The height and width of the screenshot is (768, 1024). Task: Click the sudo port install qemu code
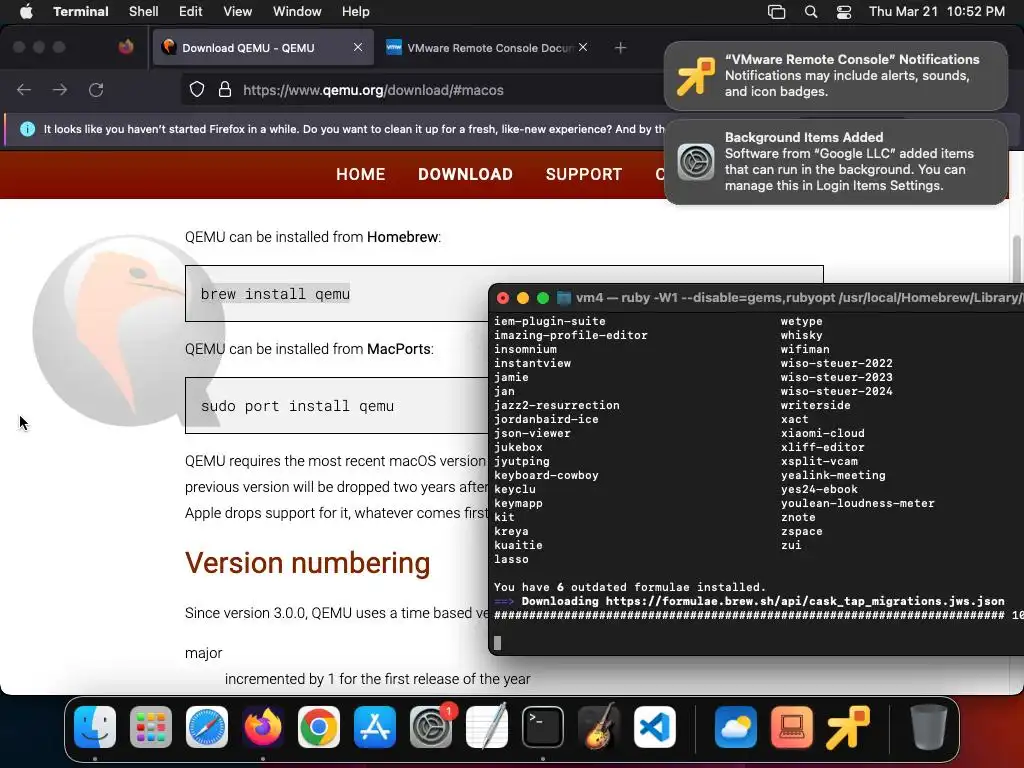click(x=297, y=406)
